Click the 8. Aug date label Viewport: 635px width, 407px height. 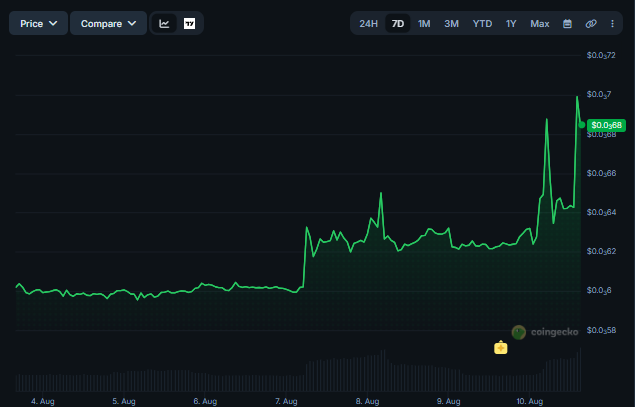[367, 401]
